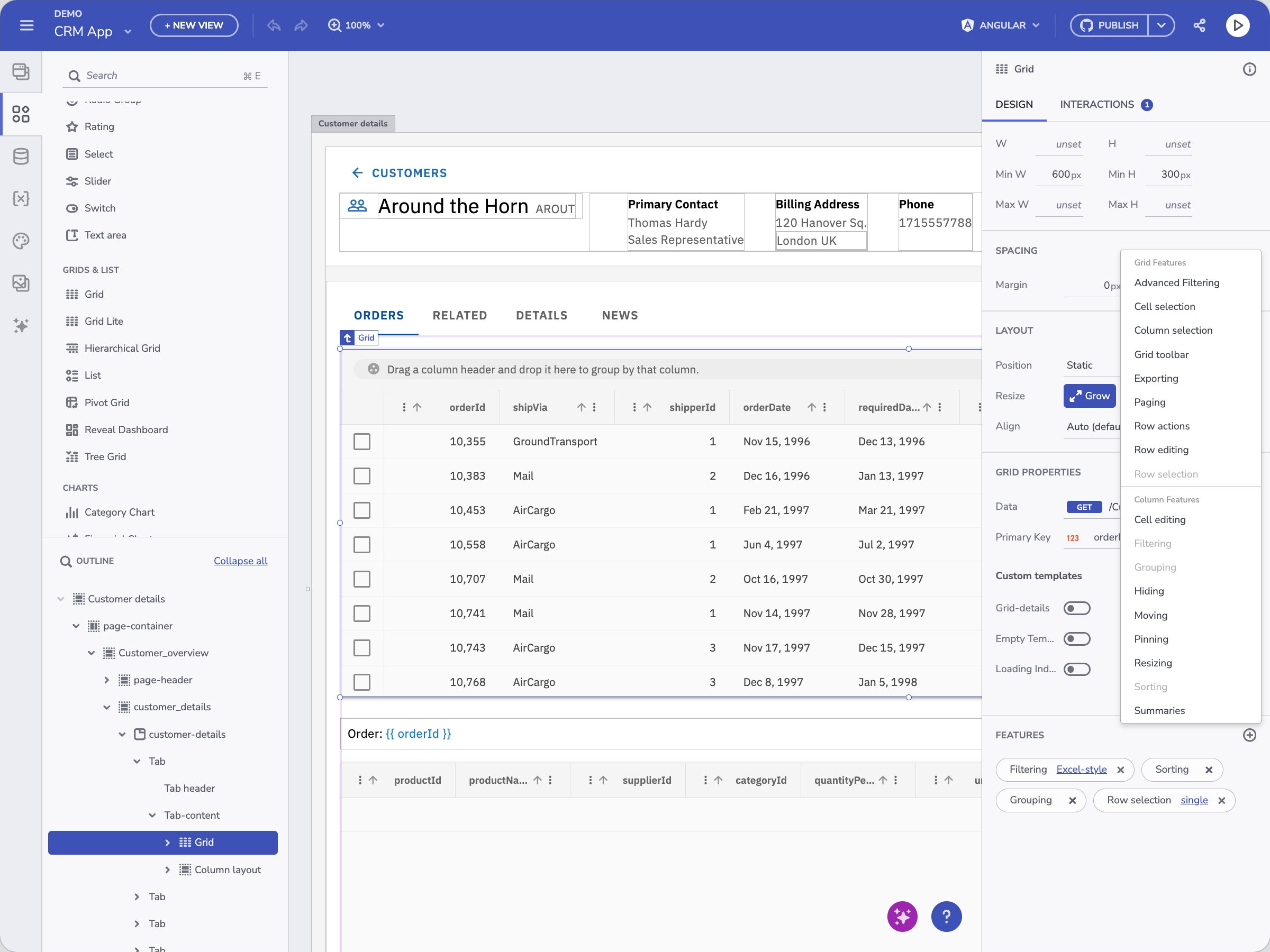Collapse the Tab-content outline node

pyautogui.click(x=152, y=816)
